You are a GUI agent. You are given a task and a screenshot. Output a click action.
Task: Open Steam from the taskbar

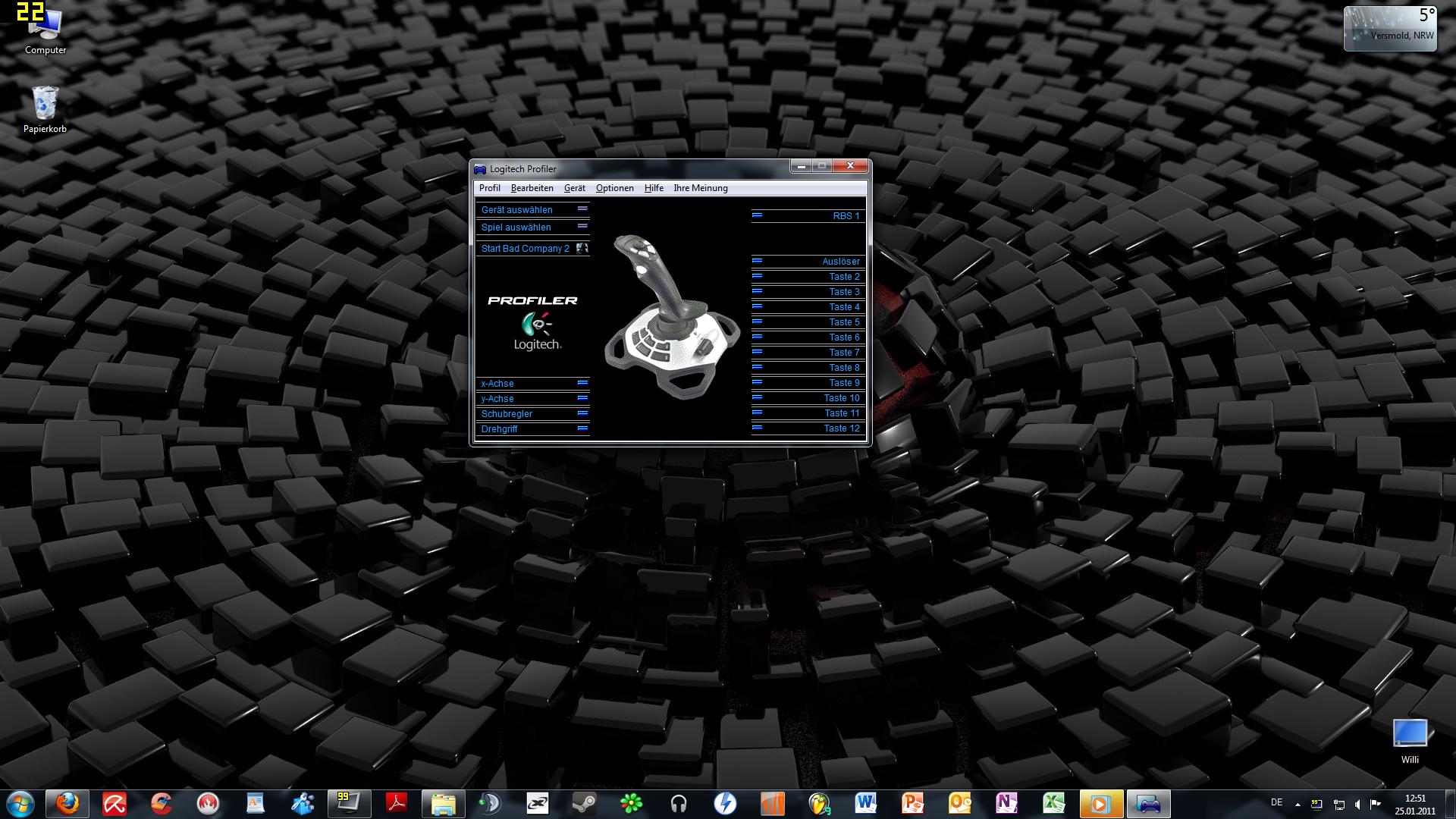pyautogui.click(x=584, y=803)
